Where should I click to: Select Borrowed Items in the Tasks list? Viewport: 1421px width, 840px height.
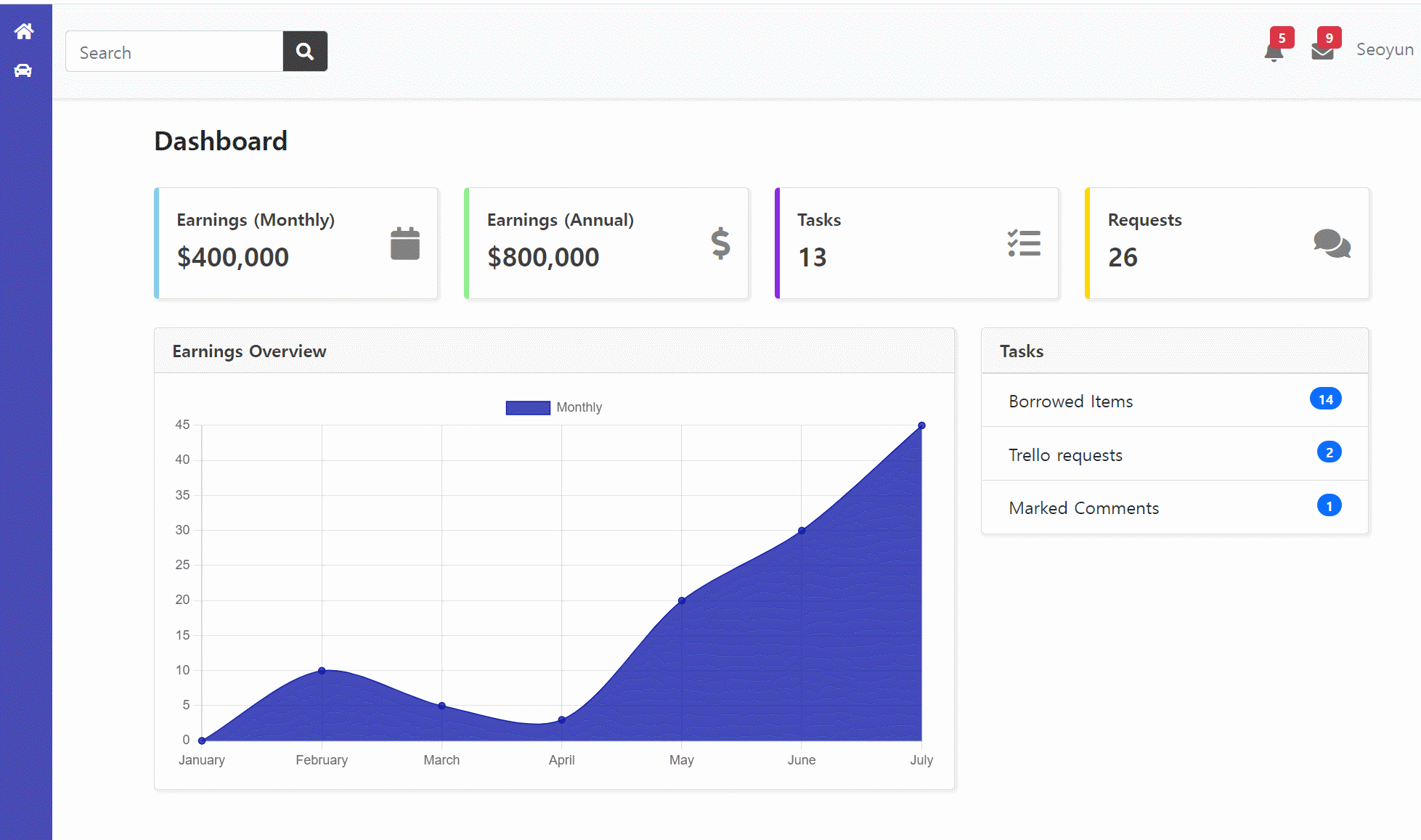1070,401
